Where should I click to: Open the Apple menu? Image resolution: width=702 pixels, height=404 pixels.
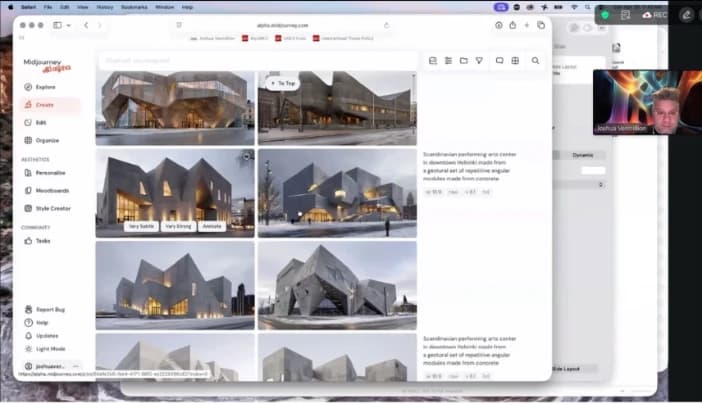pos(11,7)
